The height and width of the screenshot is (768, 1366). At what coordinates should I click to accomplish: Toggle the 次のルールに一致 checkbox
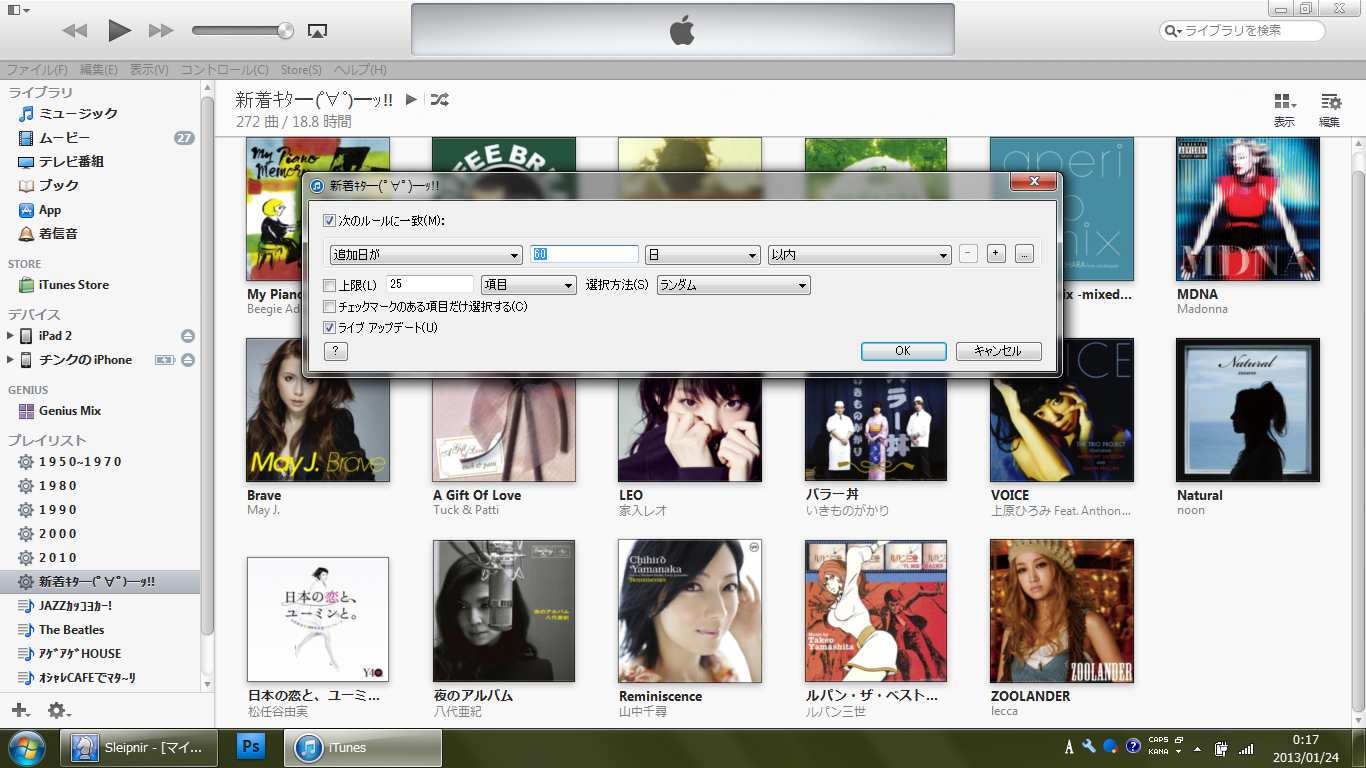[x=330, y=220]
